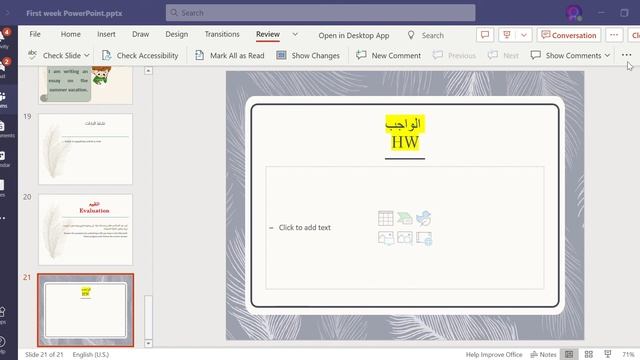640x360 pixels.
Task: Switch to the Transitions tab
Action: (x=222, y=34)
